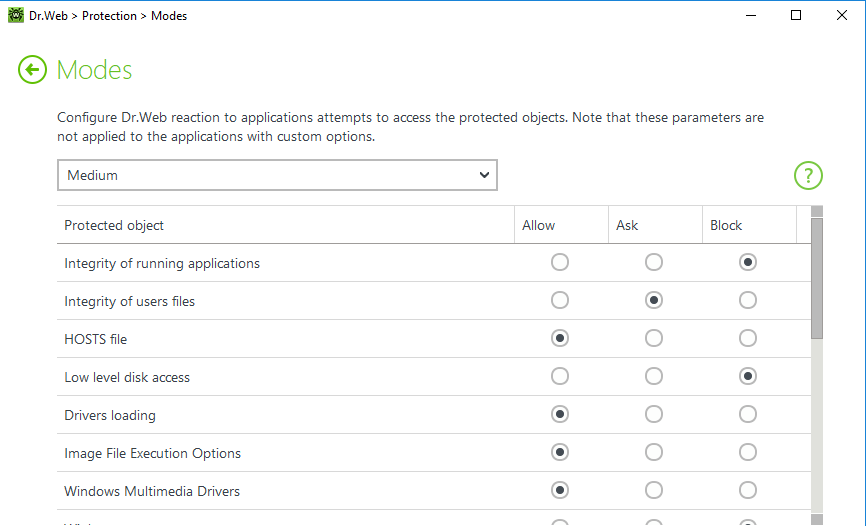Open help via green question mark icon
The image size is (867, 526).
coord(808,175)
